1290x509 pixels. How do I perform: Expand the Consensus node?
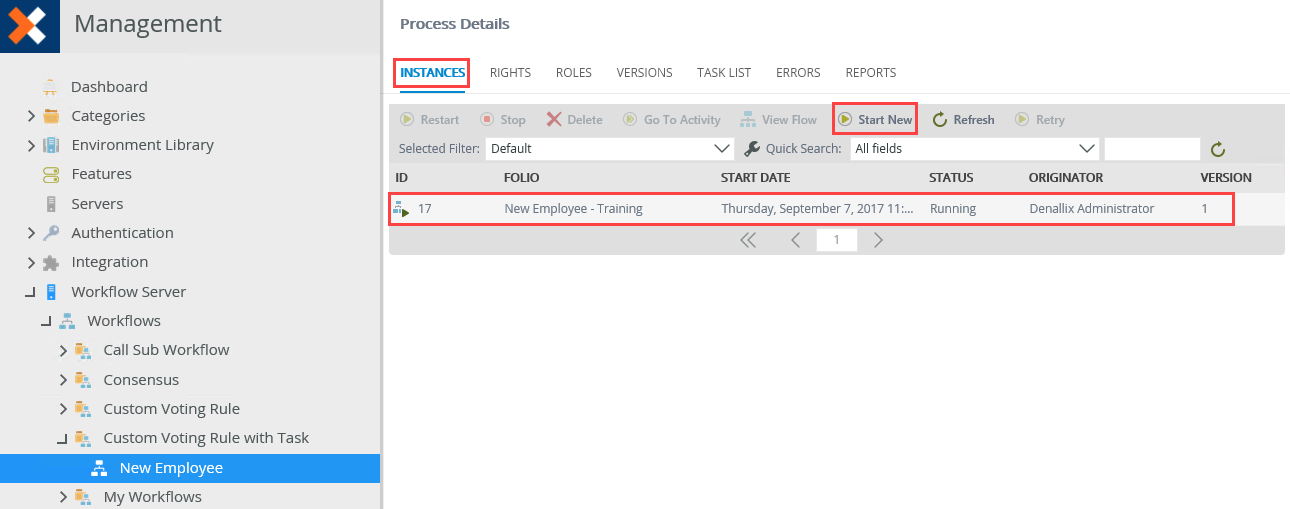(63, 380)
